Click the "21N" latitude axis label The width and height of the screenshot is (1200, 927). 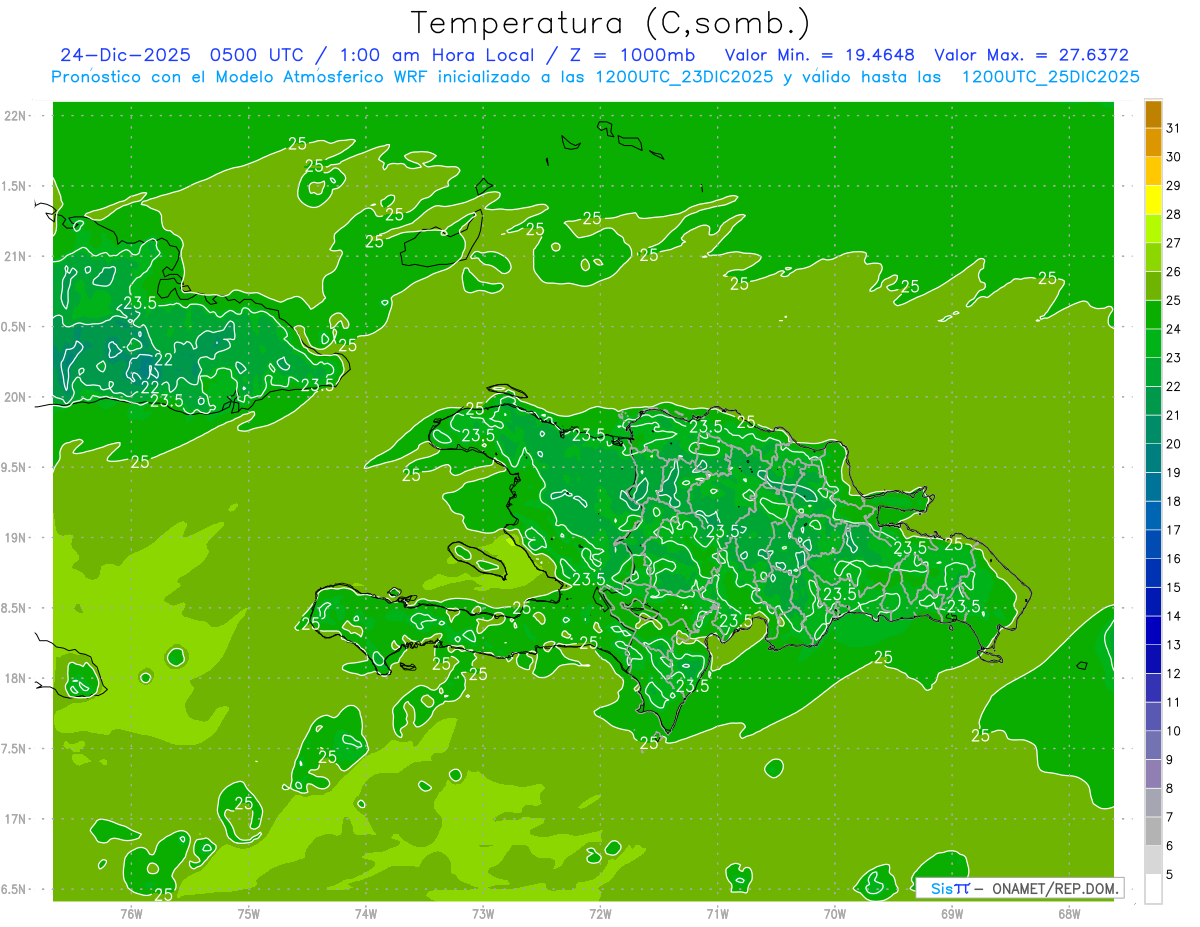pos(14,256)
